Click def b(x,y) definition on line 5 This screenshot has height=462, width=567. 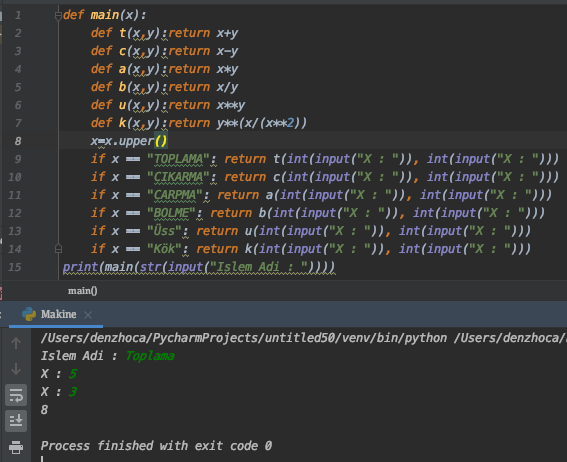click(165, 87)
